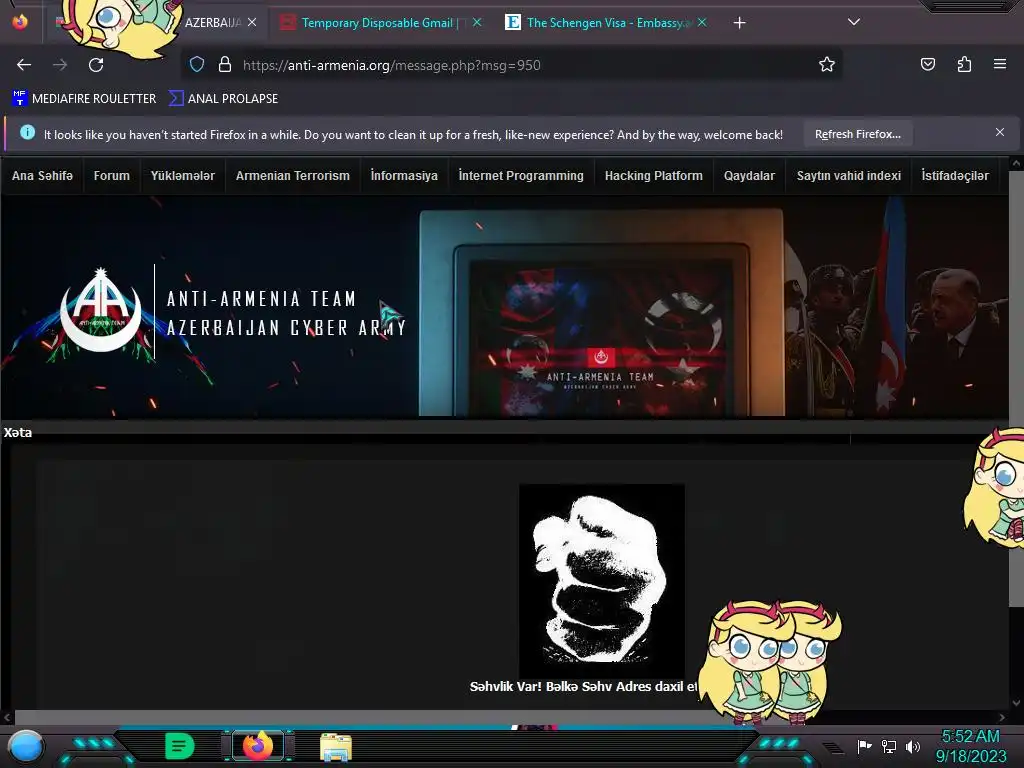View site security lock info
The height and width of the screenshot is (768, 1024).
point(225,64)
